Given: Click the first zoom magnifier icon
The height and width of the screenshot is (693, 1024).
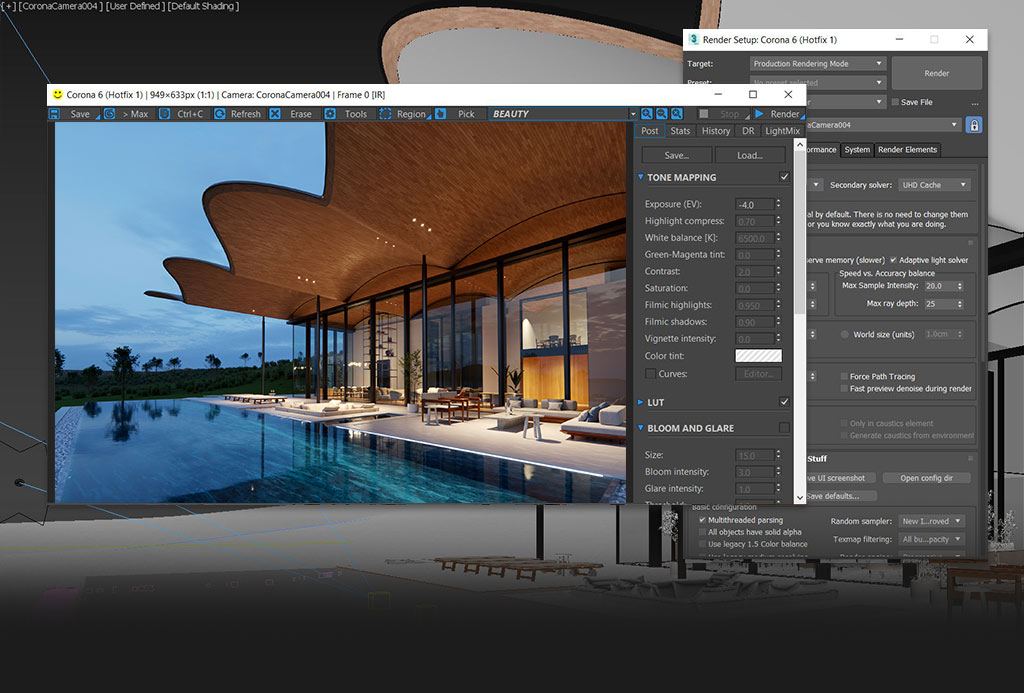Looking at the screenshot, I should point(647,114).
